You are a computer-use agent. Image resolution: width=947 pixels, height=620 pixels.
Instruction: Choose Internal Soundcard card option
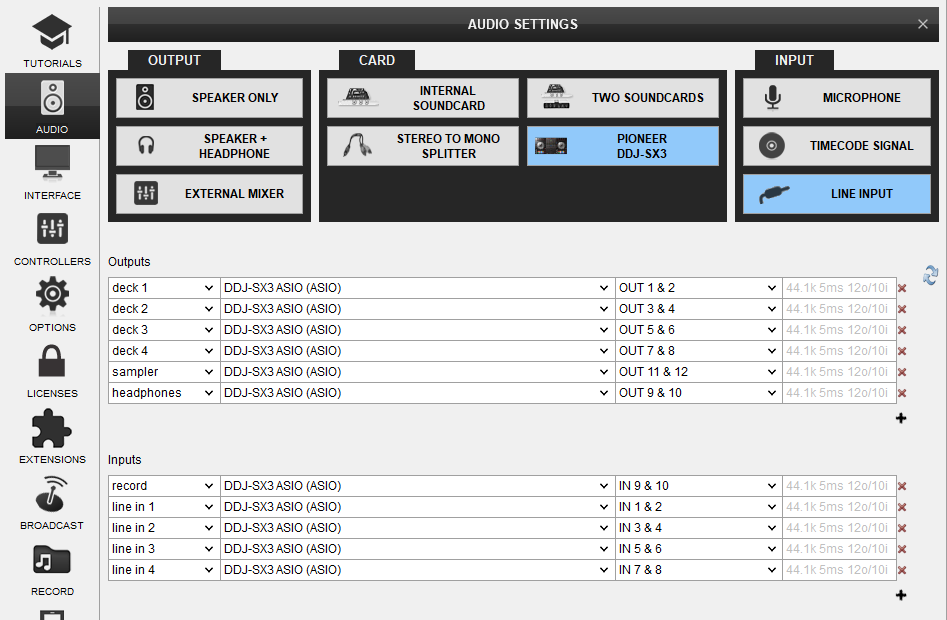tap(423, 98)
